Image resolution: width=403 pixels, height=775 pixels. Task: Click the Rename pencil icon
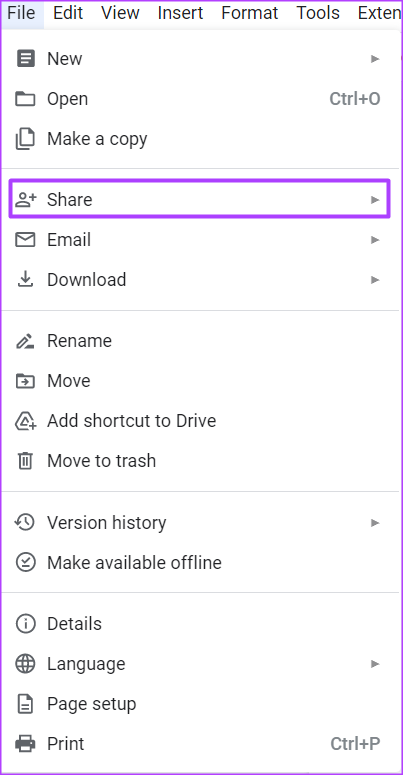[25, 341]
